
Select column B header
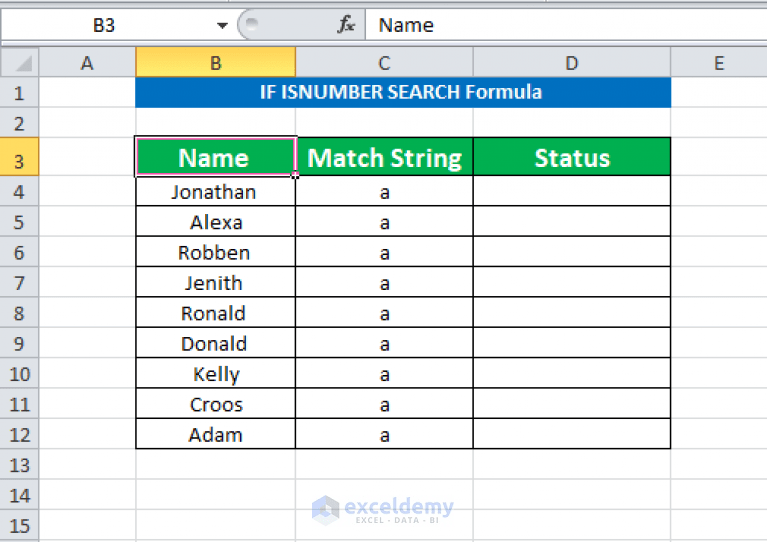(x=216, y=63)
